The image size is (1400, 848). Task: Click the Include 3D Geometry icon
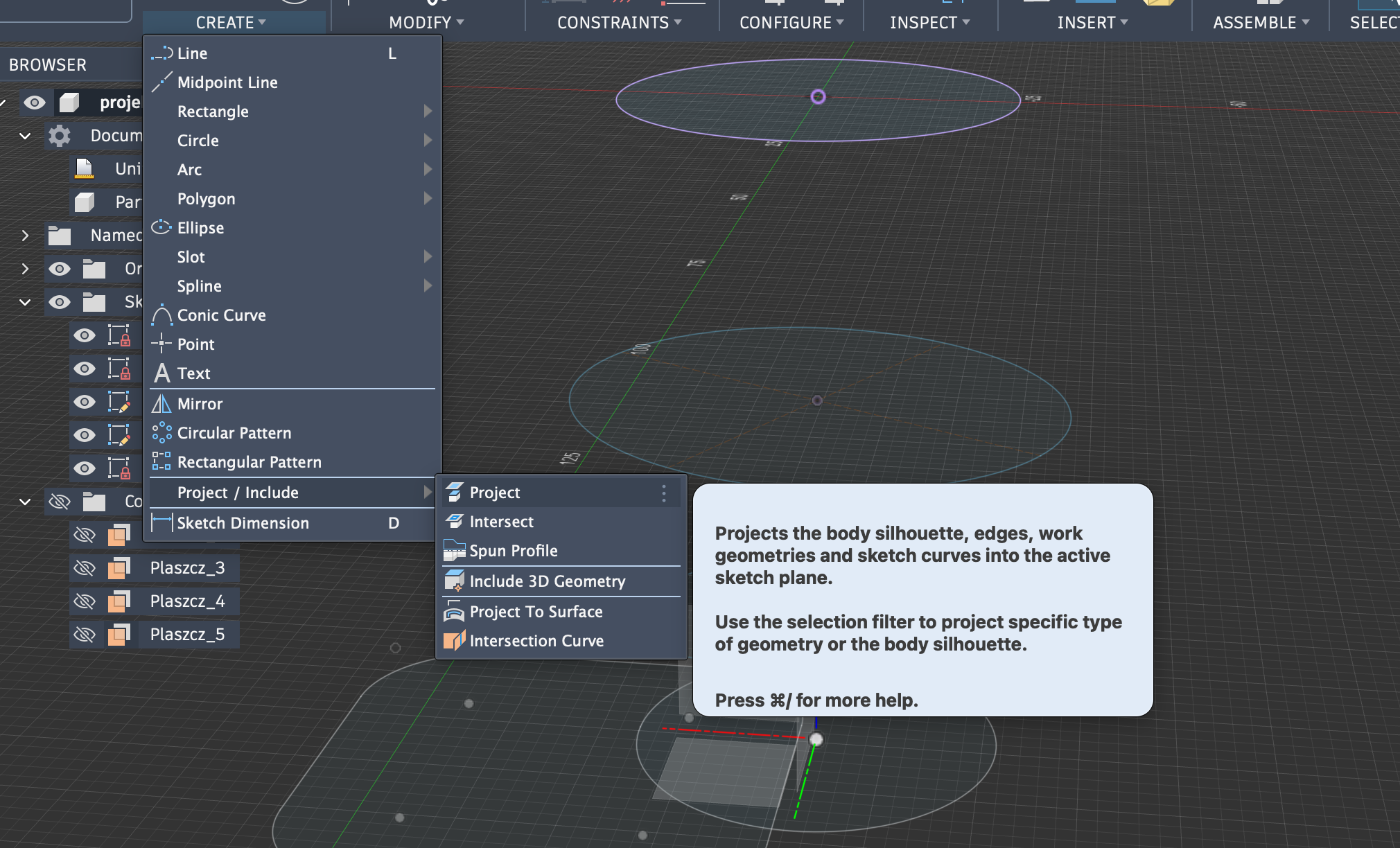(x=455, y=581)
